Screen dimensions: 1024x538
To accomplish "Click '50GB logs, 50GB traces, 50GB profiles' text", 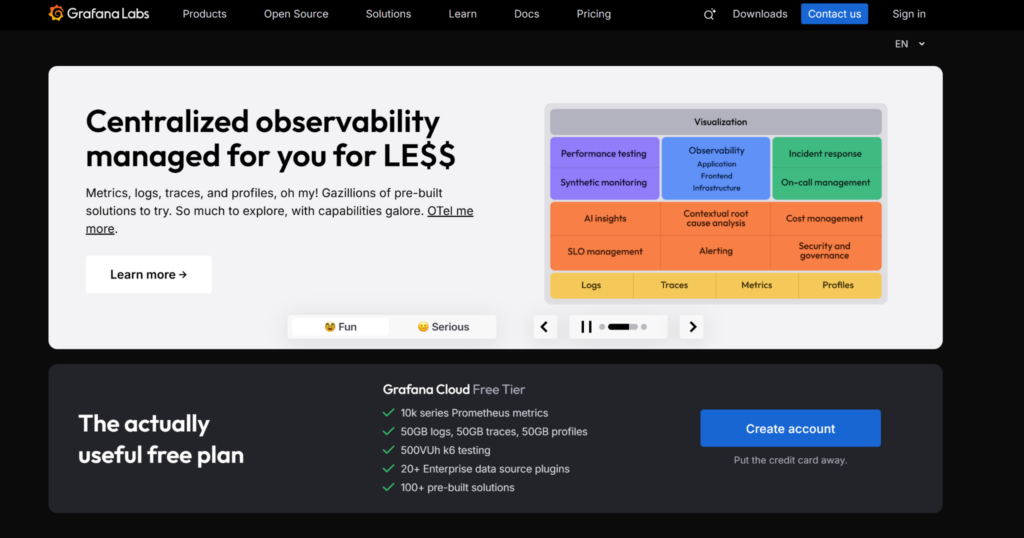I will point(494,432).
